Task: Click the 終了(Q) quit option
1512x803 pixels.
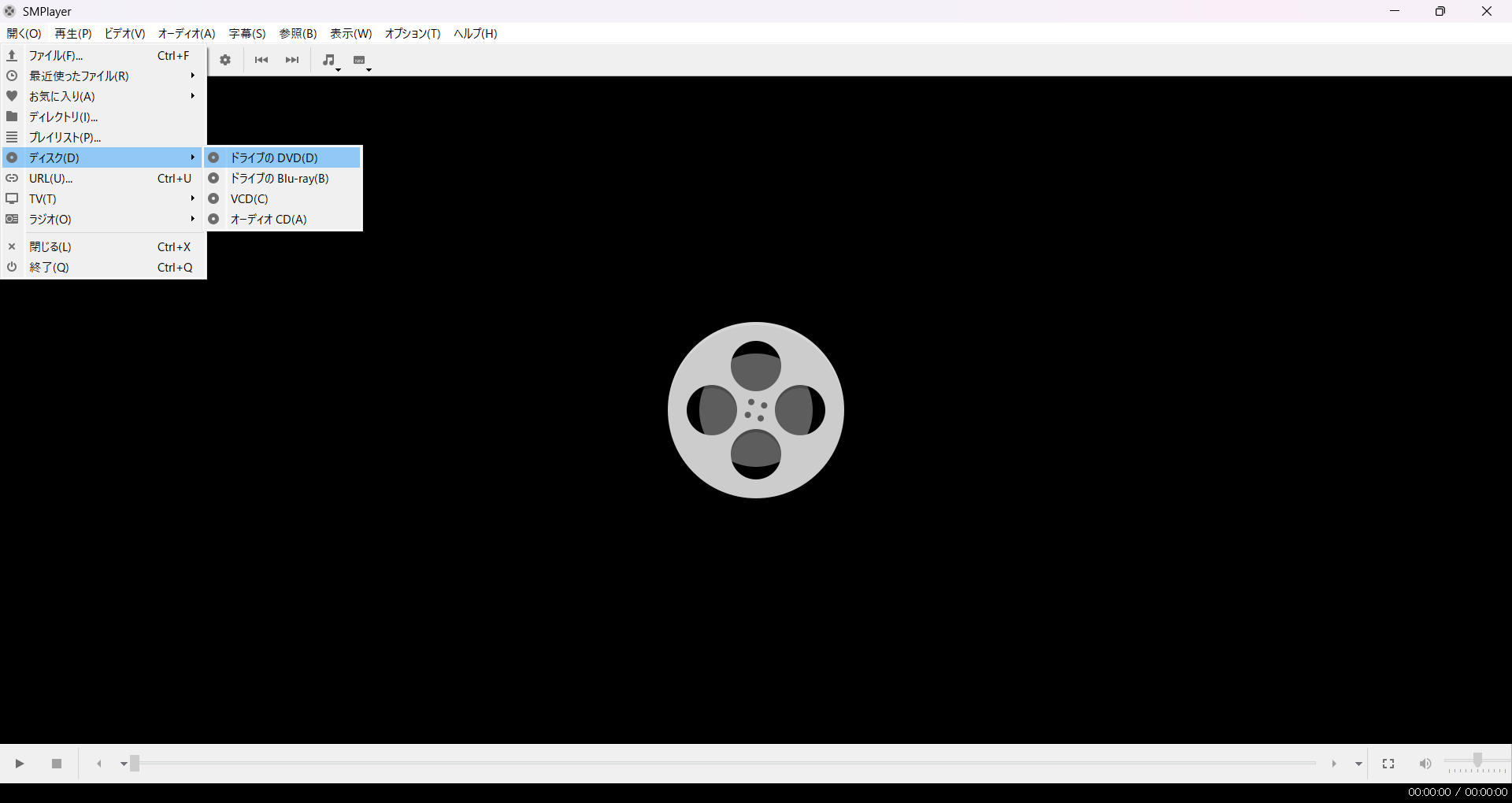Action: 49,268
